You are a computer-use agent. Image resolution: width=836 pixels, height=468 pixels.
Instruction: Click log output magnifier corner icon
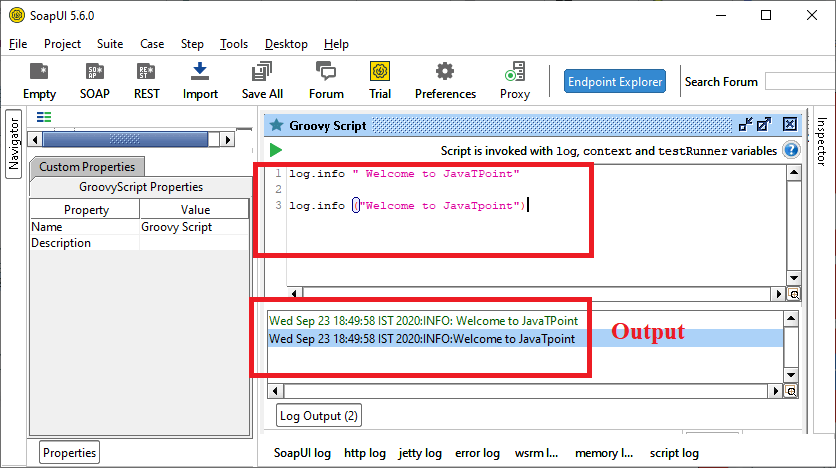[791, 391]
